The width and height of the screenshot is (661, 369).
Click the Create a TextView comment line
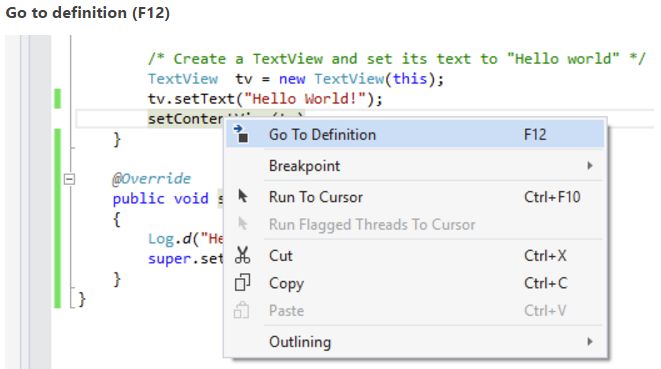pos(396,58)
